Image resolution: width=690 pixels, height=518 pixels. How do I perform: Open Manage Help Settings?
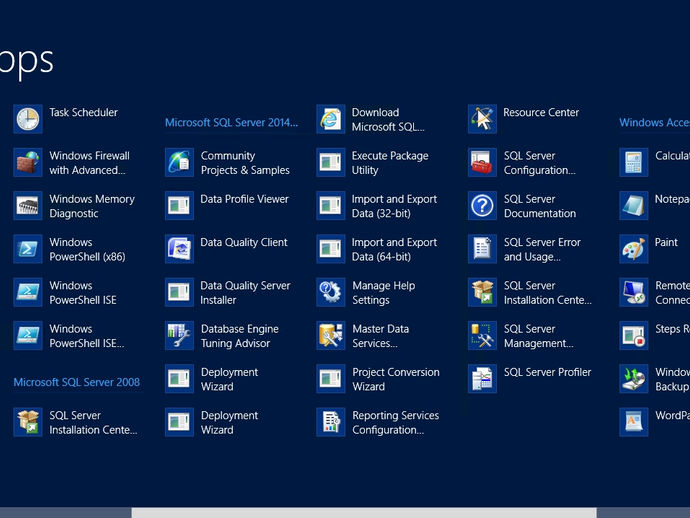366,292
